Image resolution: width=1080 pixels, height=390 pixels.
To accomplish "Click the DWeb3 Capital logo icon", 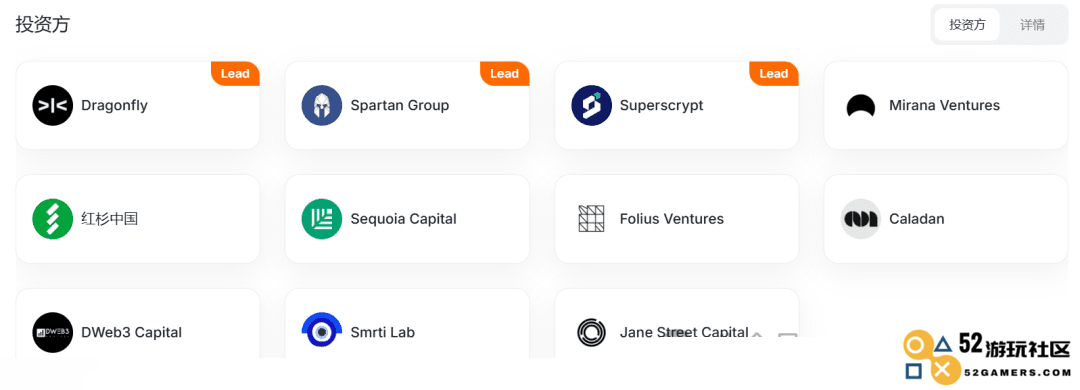I will pyautogui.click(x=52, y=332).
